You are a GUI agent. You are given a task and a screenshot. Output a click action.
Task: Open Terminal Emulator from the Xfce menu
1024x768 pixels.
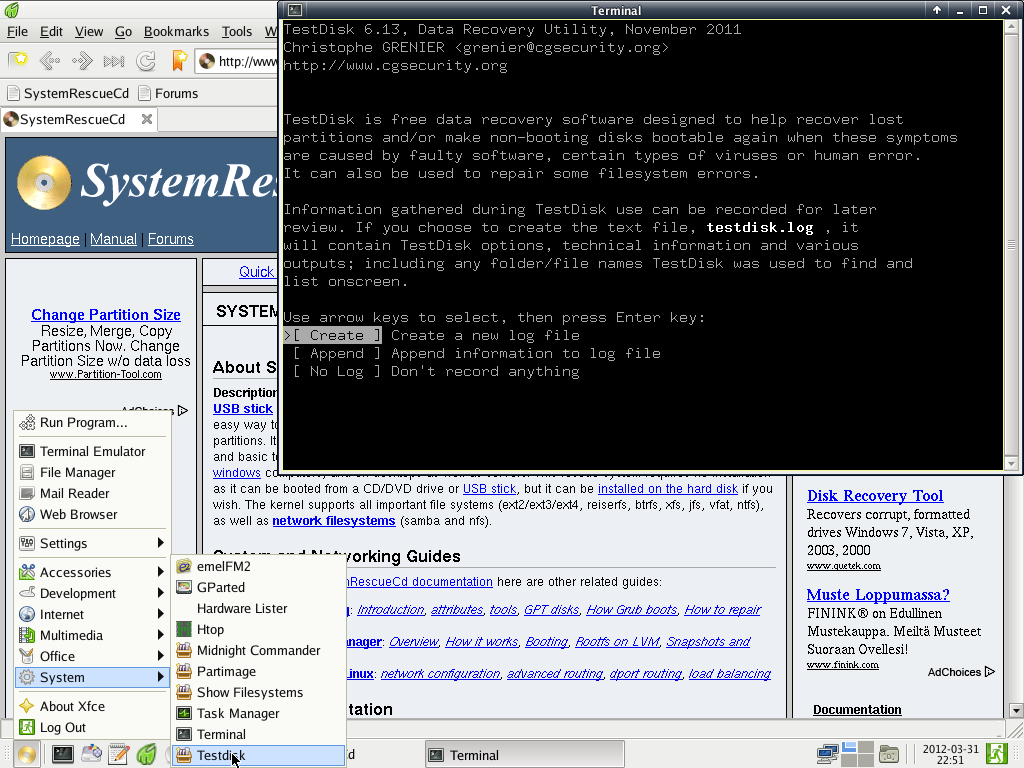[x=92, y=451]
